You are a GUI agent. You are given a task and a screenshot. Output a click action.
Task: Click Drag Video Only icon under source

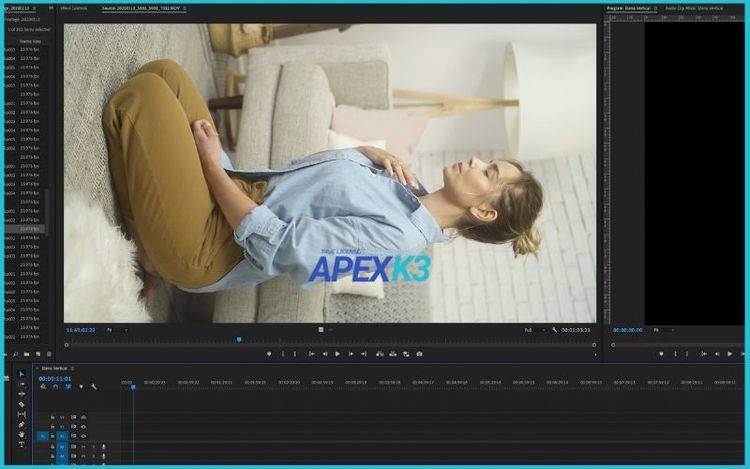(321, 329)
